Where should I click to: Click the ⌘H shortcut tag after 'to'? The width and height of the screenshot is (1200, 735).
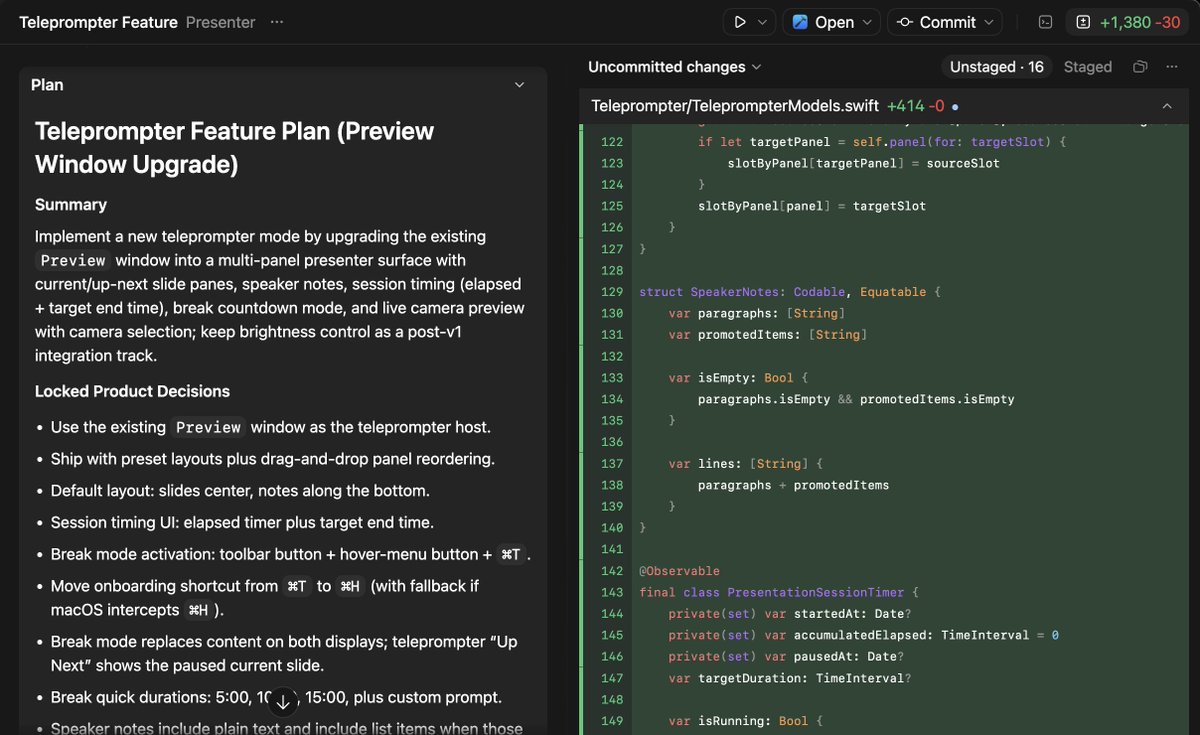click(x=350, y=586)
